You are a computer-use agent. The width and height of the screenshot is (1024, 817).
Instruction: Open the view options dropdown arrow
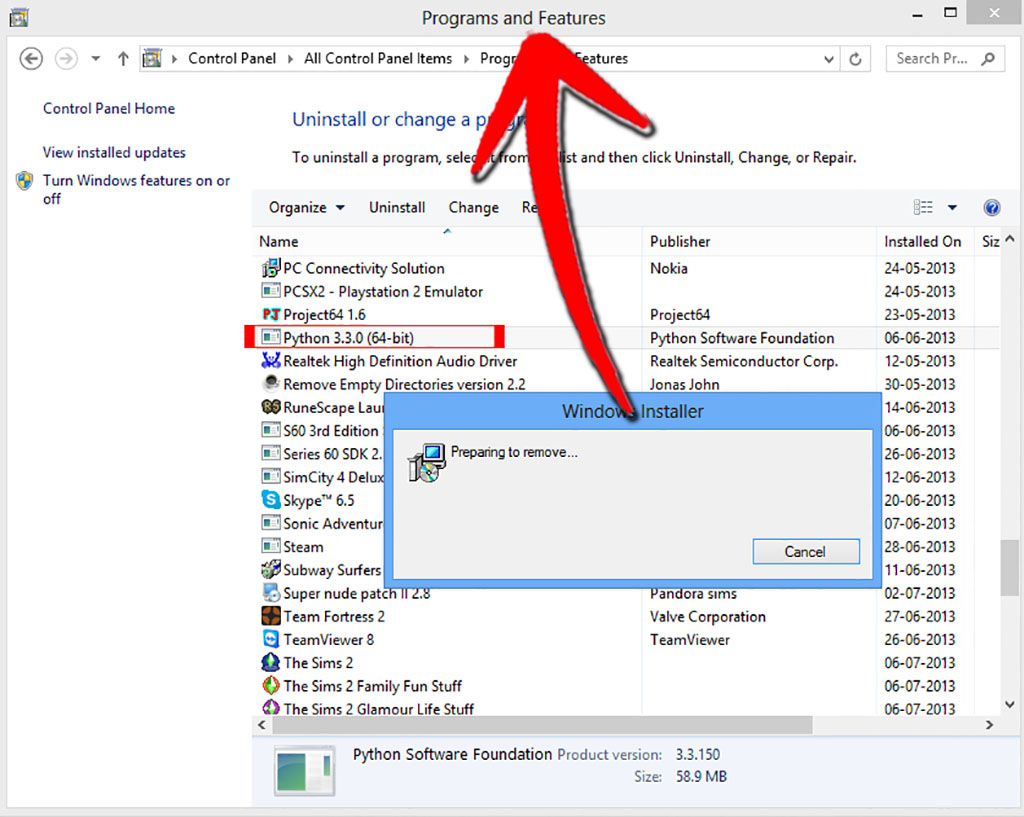[952, 208]
